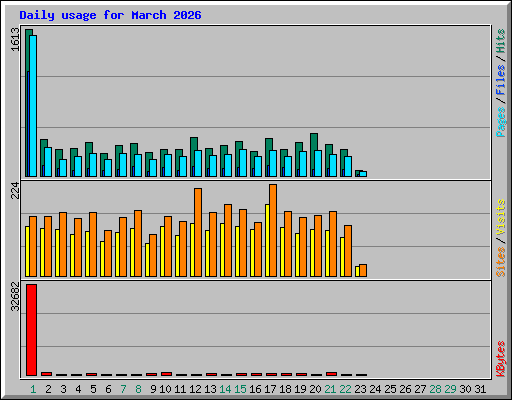Click the Files legend label
Image resolution: width=512 pixels, height=400 pixels.
pos(500,79)
